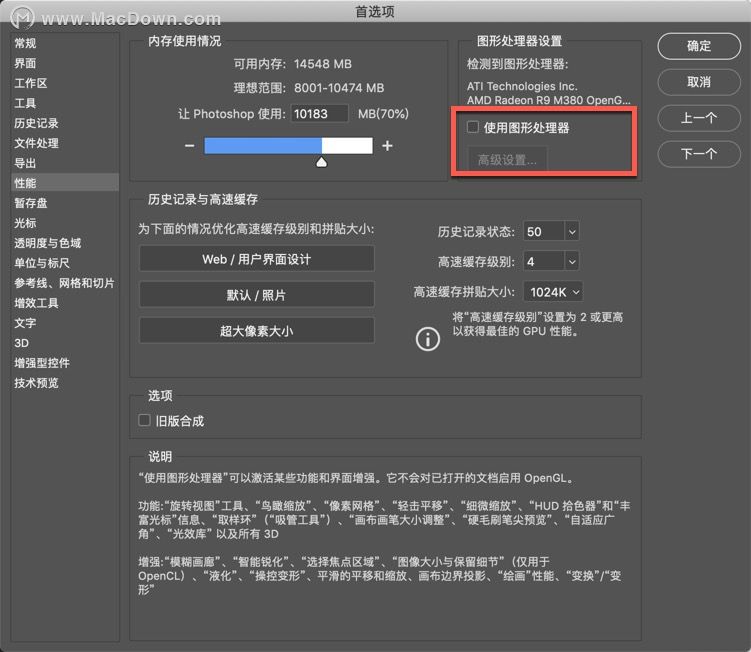Viewport: 751px width, 652px height.
Task: Choose Web / 用户界面设计 cache preset
Action: tap(257, 259)
